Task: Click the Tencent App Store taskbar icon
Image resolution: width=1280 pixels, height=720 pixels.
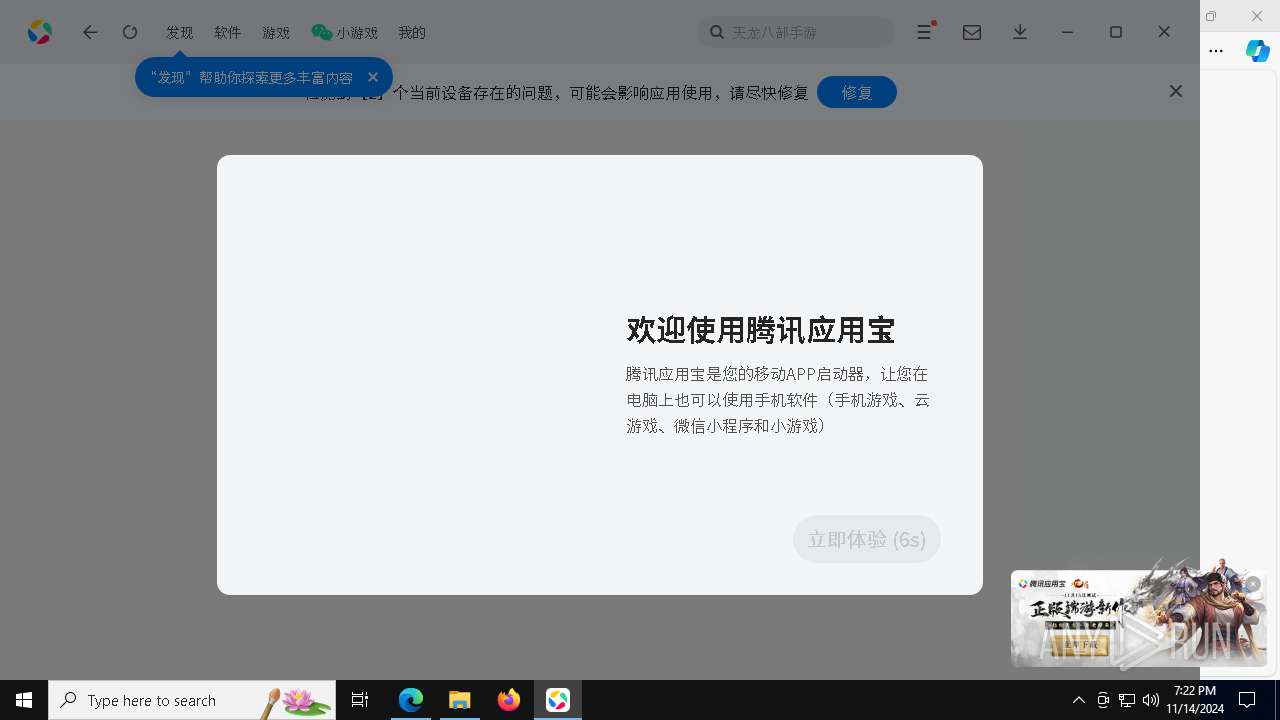Action: coord(558,700)
